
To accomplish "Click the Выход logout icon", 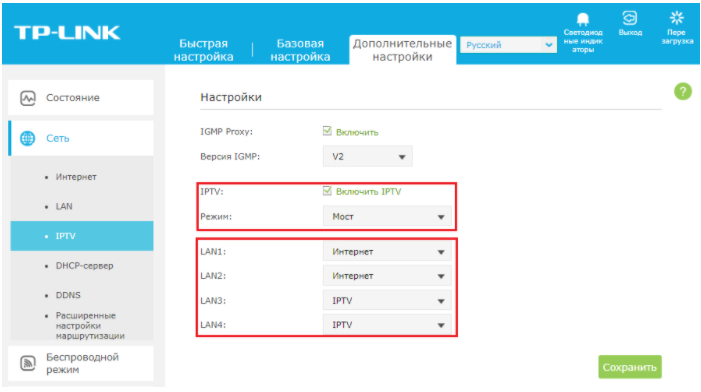I will click(629, 18).
